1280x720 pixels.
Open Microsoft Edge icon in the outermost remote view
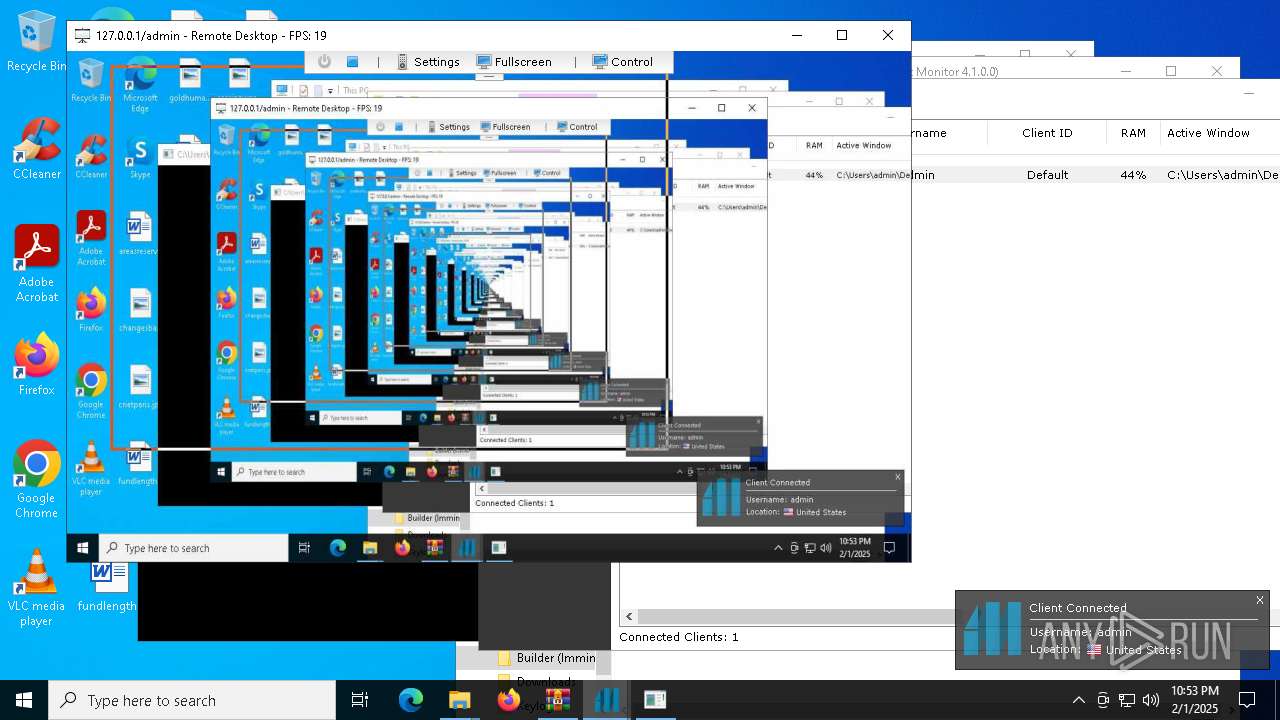140,84
